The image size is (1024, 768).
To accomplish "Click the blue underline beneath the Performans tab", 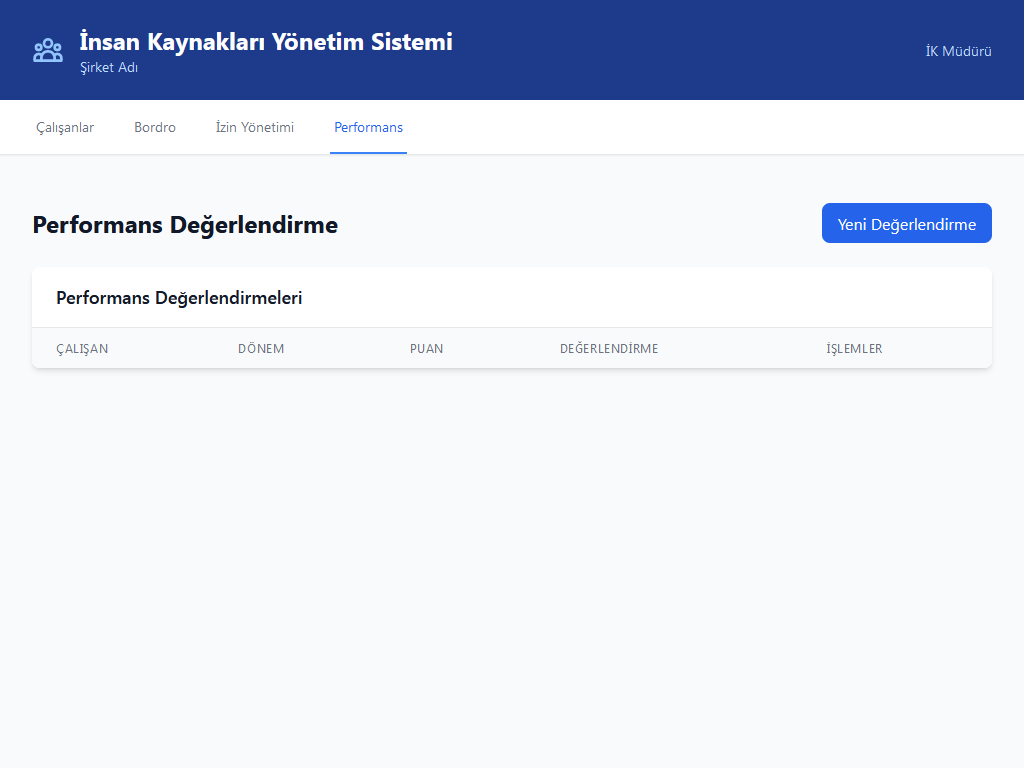I will [368, 153].
